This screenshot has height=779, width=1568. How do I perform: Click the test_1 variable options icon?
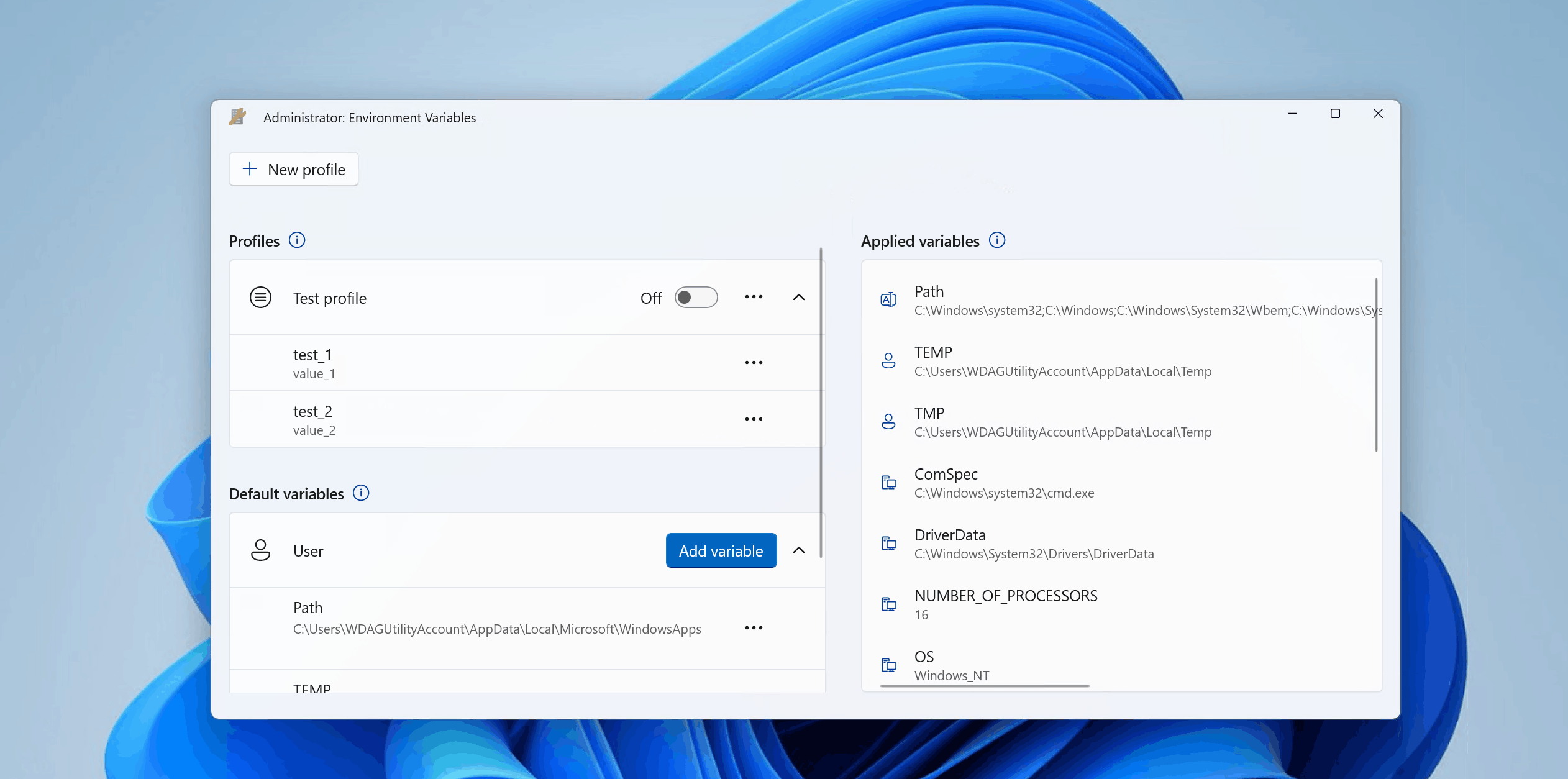point(755,362)
